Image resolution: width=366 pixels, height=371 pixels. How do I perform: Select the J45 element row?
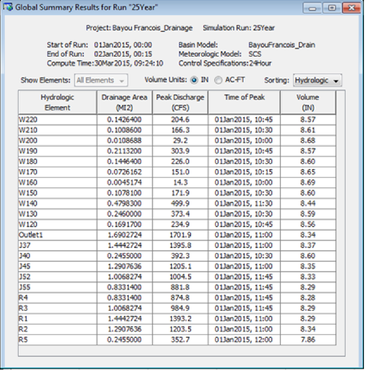coord(177,266)
